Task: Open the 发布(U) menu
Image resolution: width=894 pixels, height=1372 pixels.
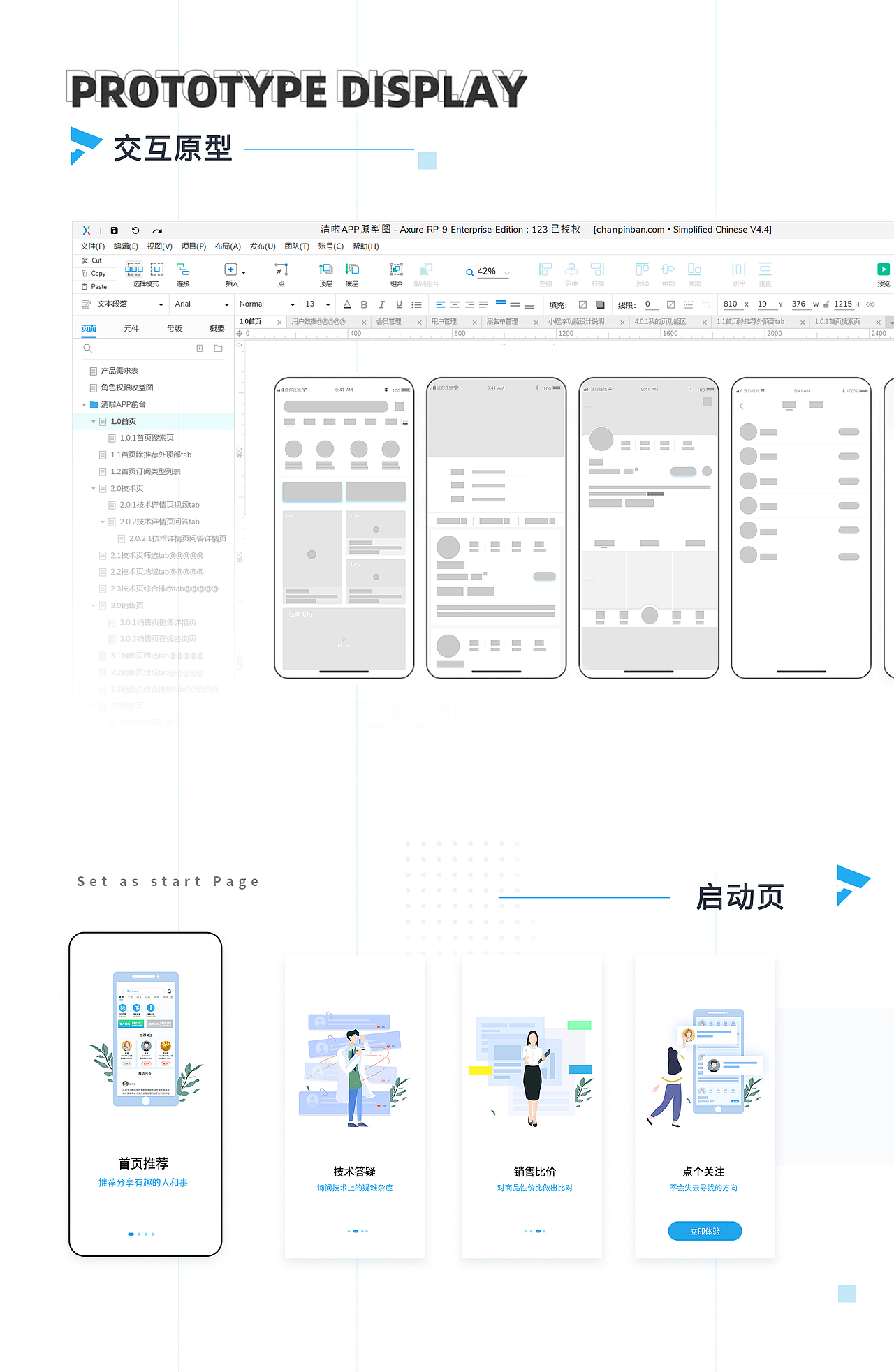Action: [x=263, y=246]
